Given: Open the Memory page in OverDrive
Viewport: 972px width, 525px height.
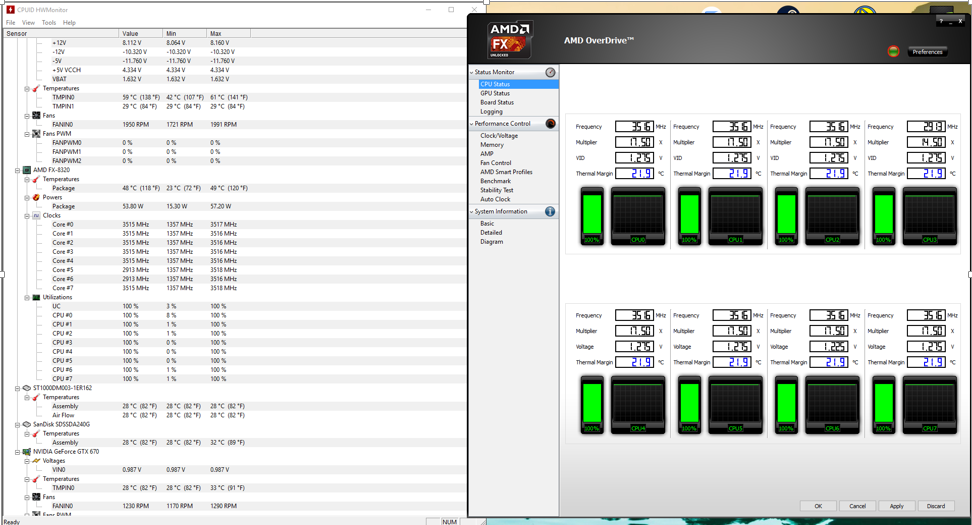Looking at the screenshot, I should 492,145.
